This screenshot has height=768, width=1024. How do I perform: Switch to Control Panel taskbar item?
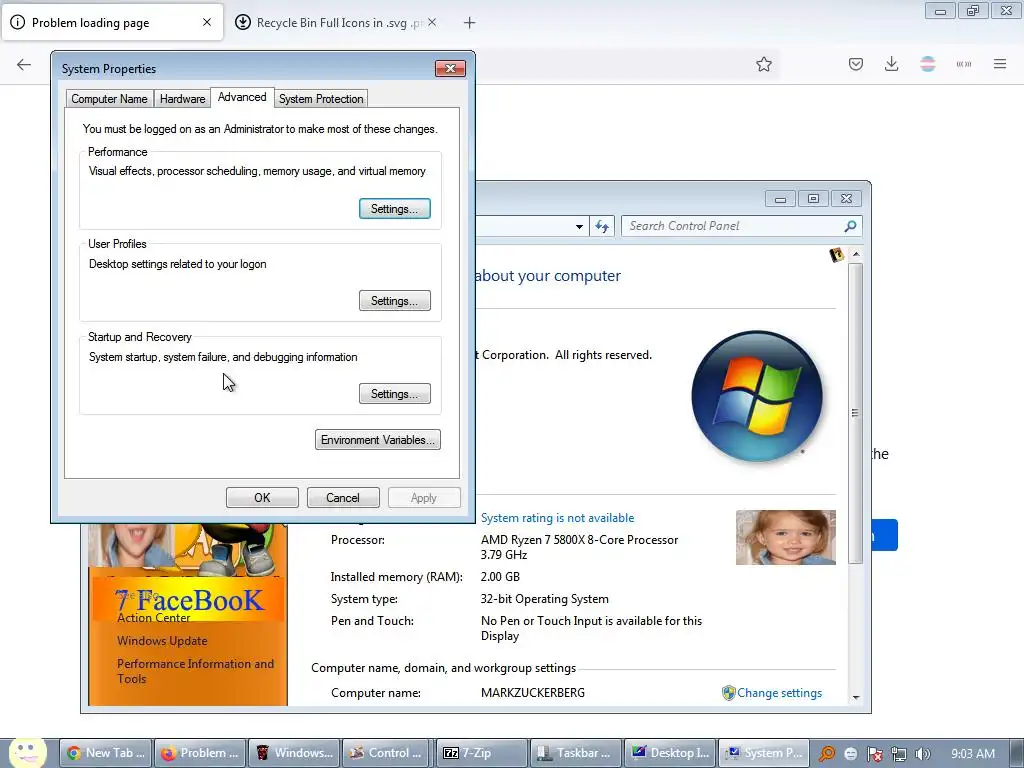pos(388,753)
